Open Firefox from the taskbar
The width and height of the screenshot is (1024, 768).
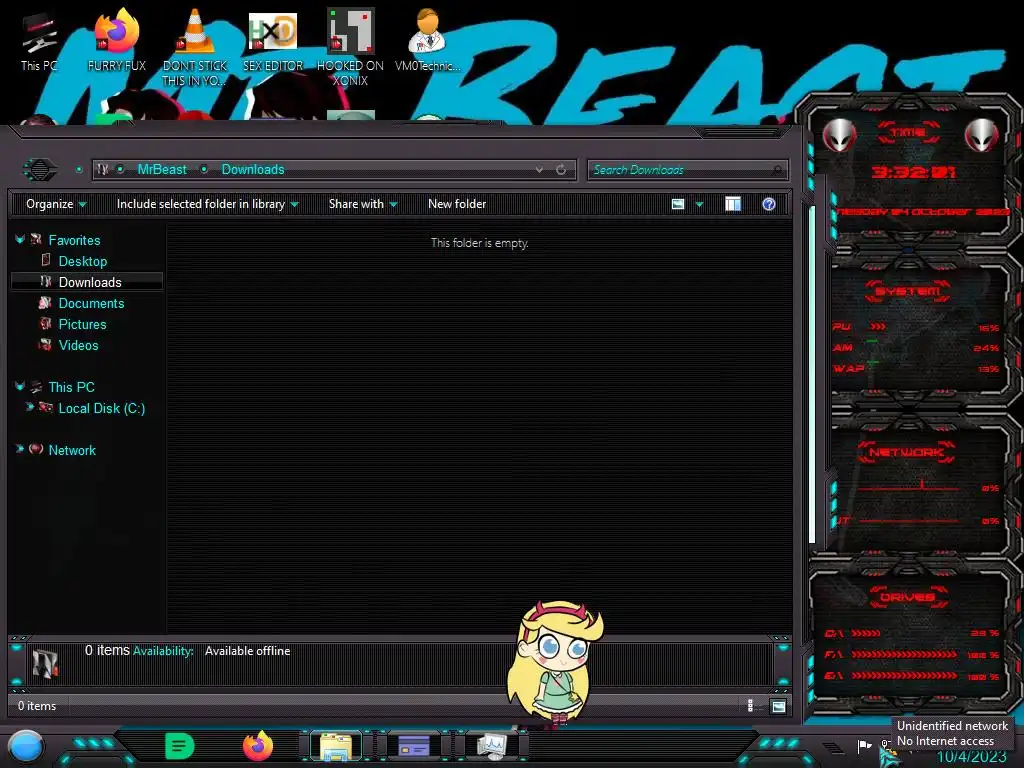click(x=257, y=746)
